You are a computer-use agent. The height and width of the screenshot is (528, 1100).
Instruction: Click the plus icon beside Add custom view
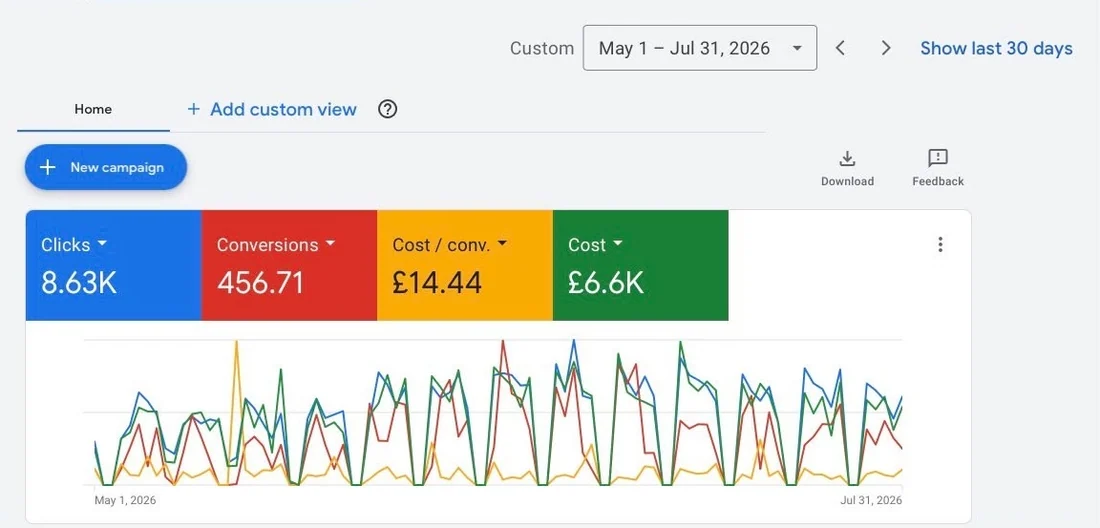(194, 109)
